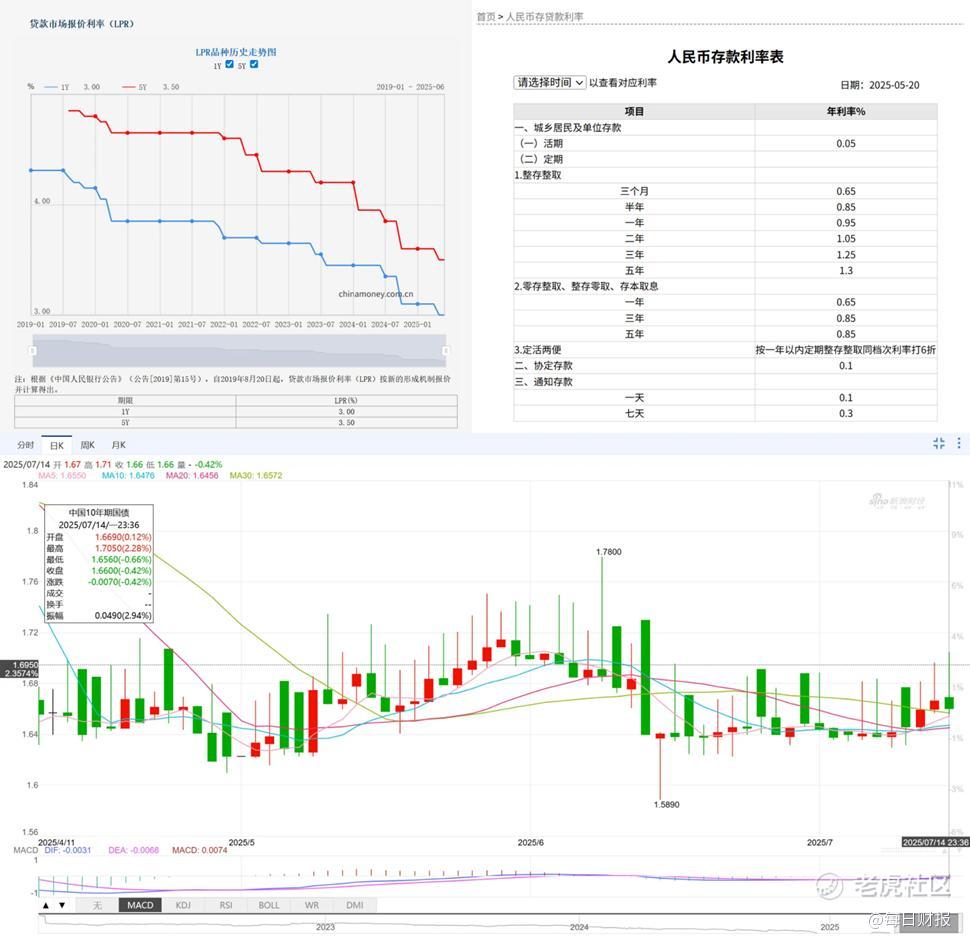Image resolution: width=970 pixels, height=942 pixels.
Task: Click the 1.7800 high price label
Action: 609,552
